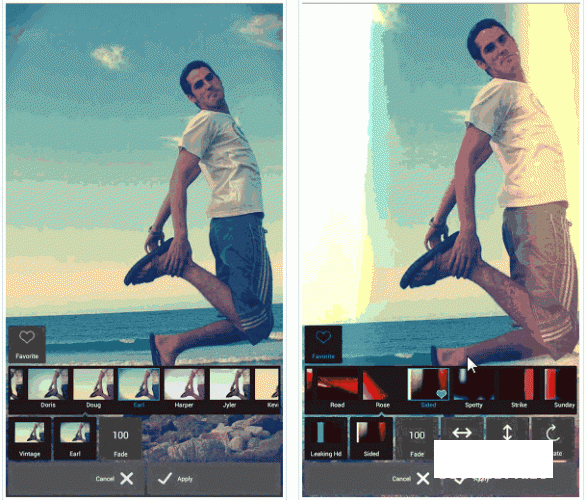This screenshot has width=586, height=500.
Task: Pick the Jyler filter thumbnail
Action: 230,389
